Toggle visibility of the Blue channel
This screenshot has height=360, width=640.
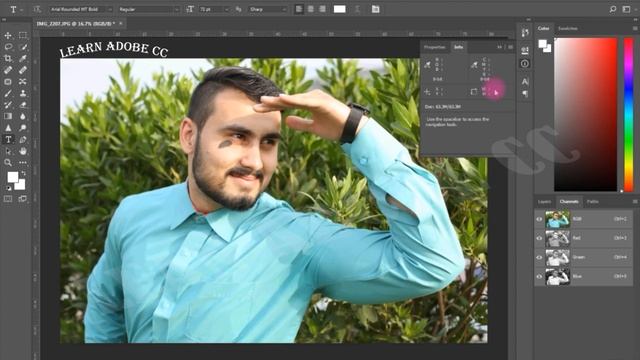coord(539,276)
